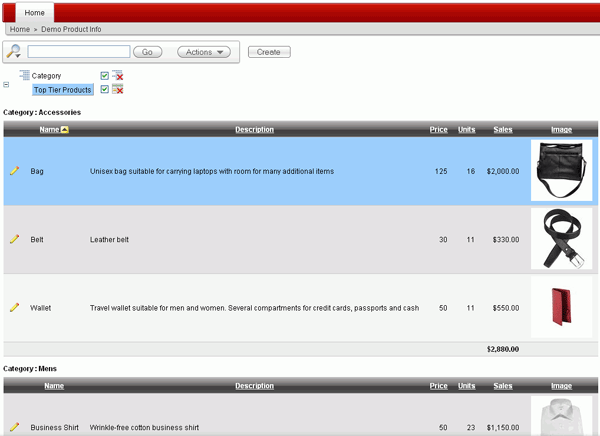Open the search magnifier column selector
The width and height of the screenshot is (600, 436).
click(14, 51)
